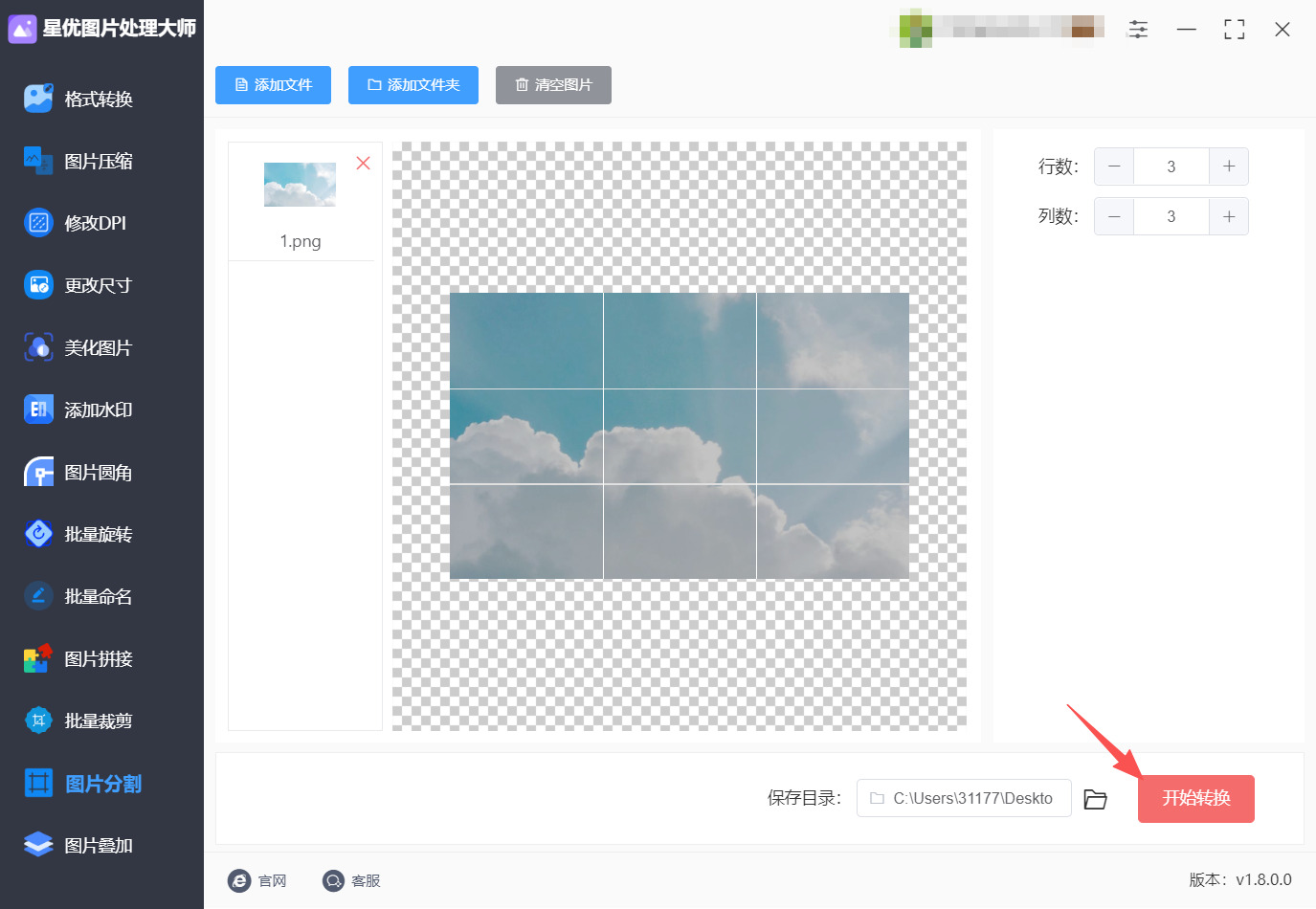Select the 批量旋转 sidebar icon
This screenshot has width=1316, height=909.
coord(38,534)
